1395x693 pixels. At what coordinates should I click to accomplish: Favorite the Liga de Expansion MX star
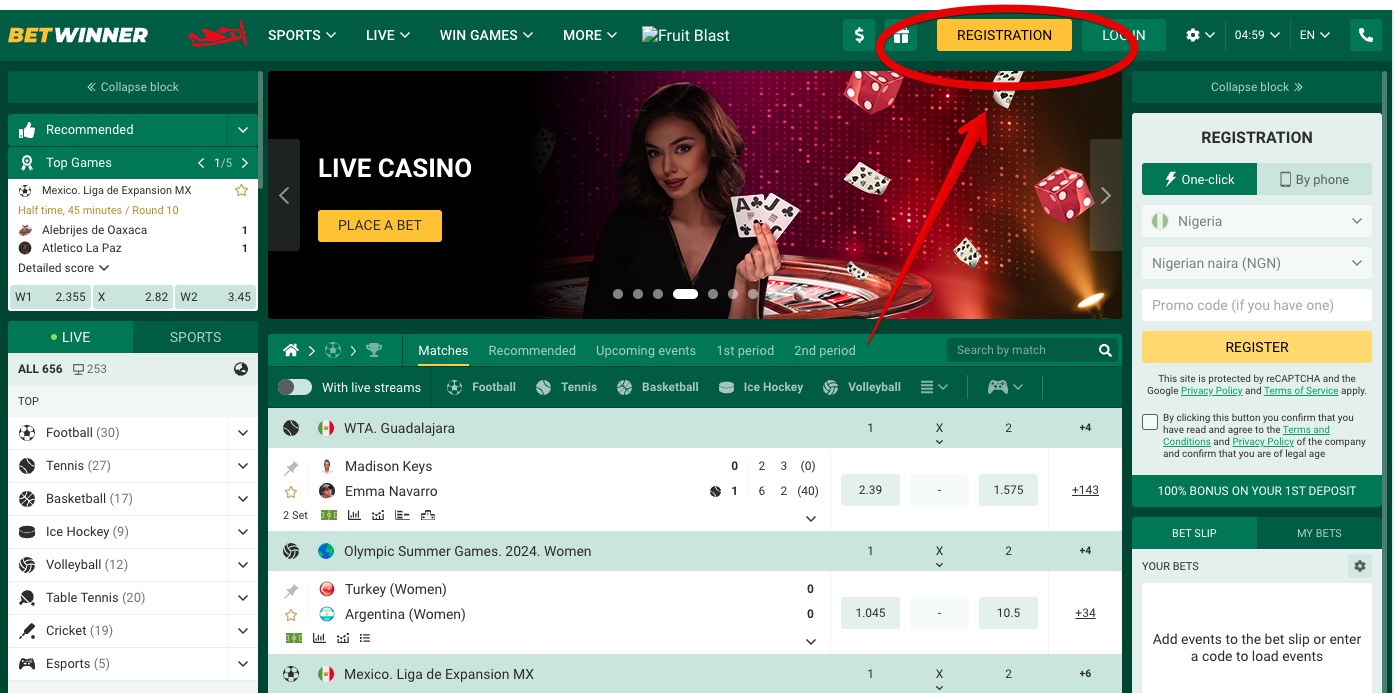(241, 190)
